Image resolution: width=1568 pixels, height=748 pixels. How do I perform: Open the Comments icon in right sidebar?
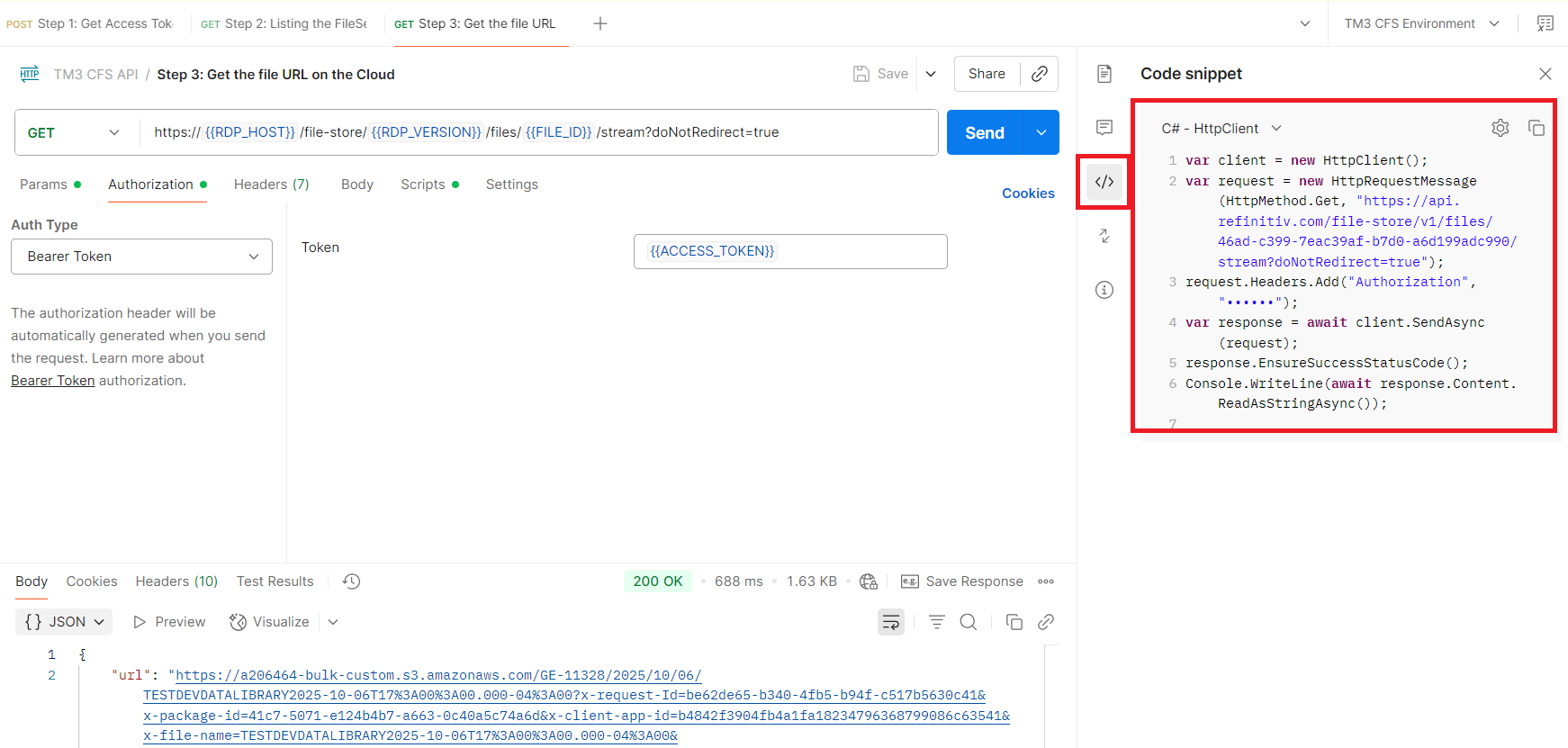click(x=1104, y=128)
